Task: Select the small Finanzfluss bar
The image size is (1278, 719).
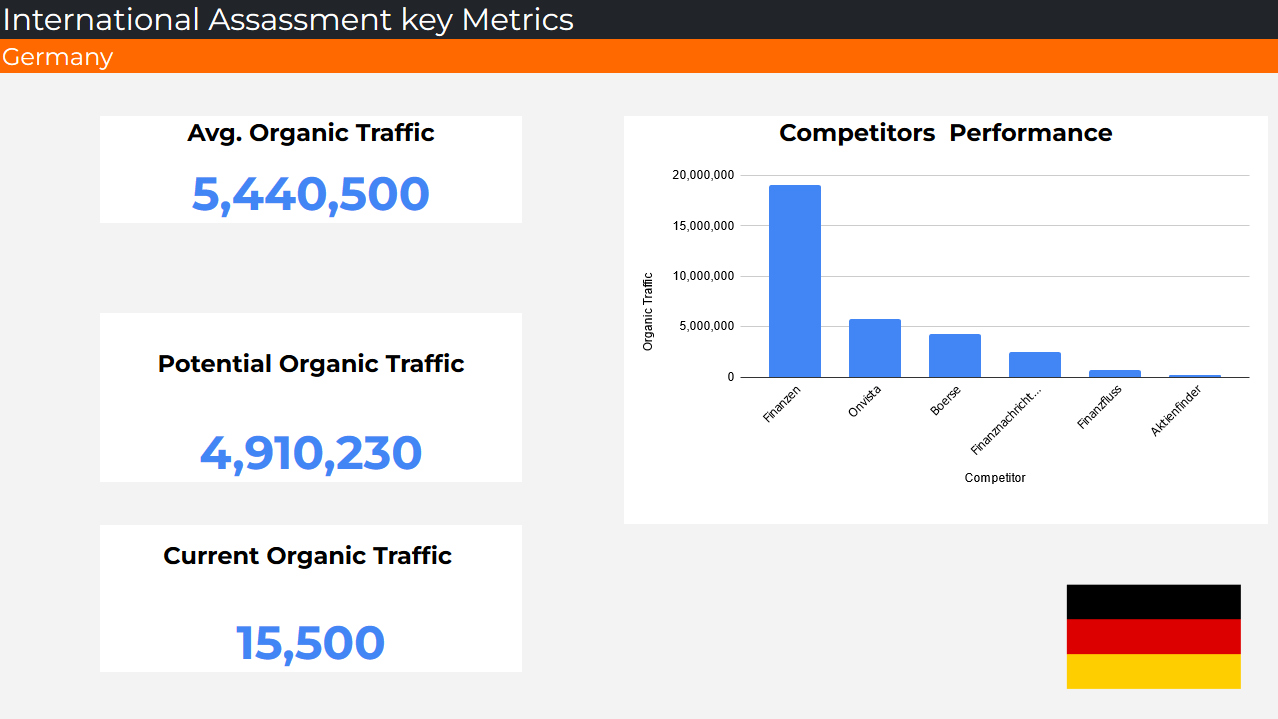Action: pos(1114,373)
